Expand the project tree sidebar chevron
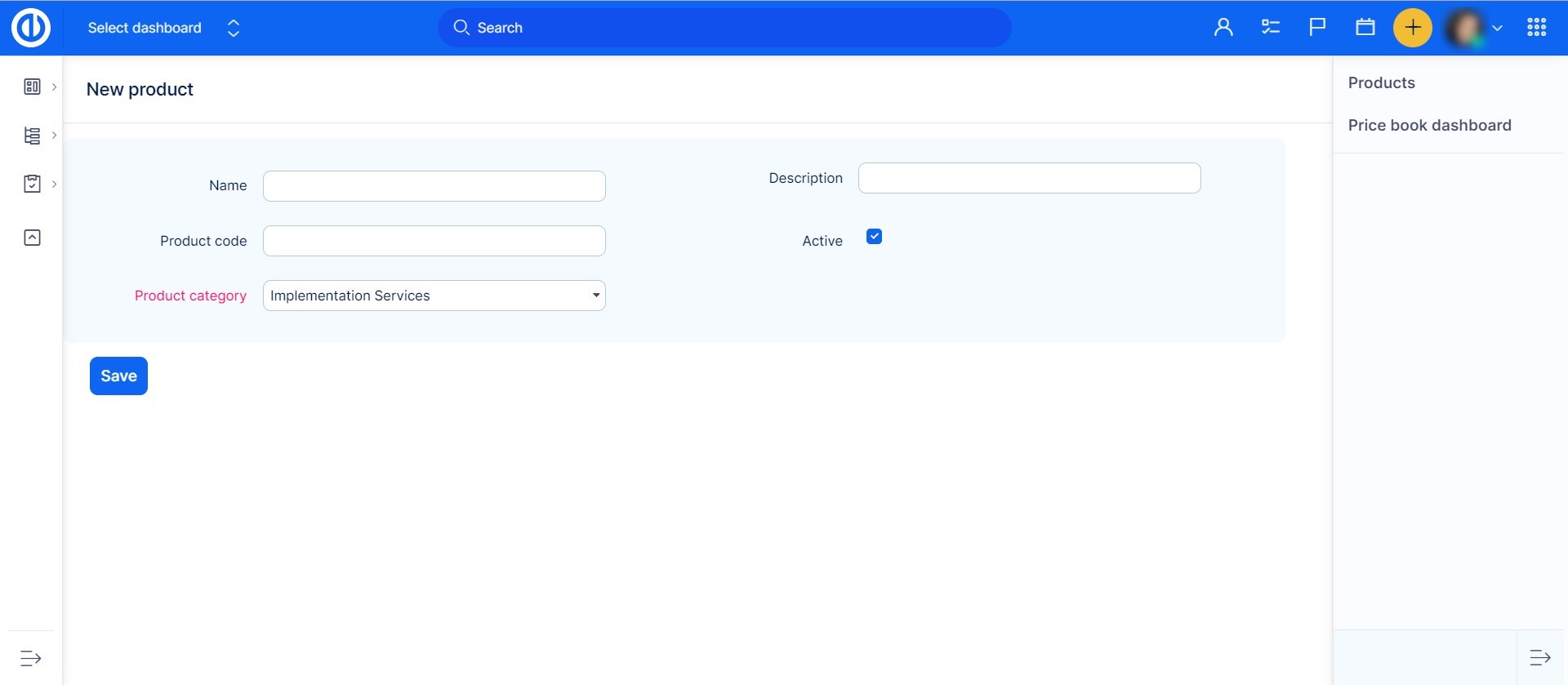The image size is (1568, 685). [54, 136]
